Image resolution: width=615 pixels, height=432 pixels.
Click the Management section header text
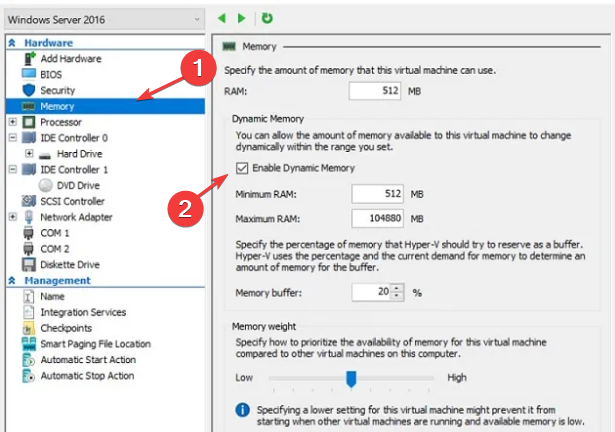click(x=58, y=281)
